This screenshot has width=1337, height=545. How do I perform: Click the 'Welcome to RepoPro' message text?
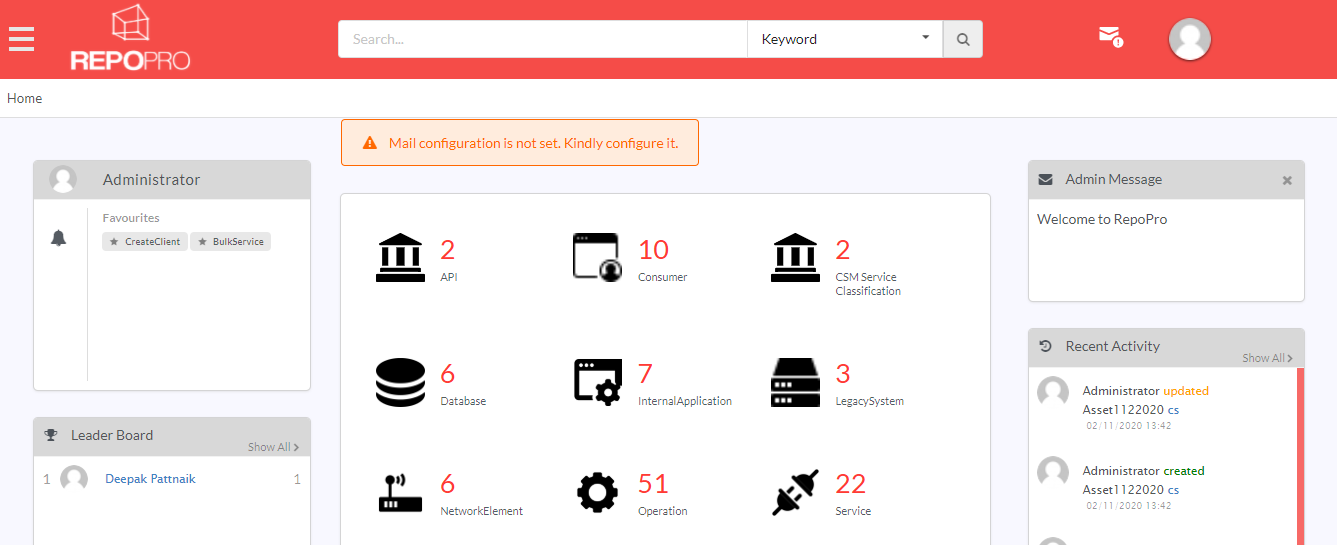click(x=1102, y=219)
